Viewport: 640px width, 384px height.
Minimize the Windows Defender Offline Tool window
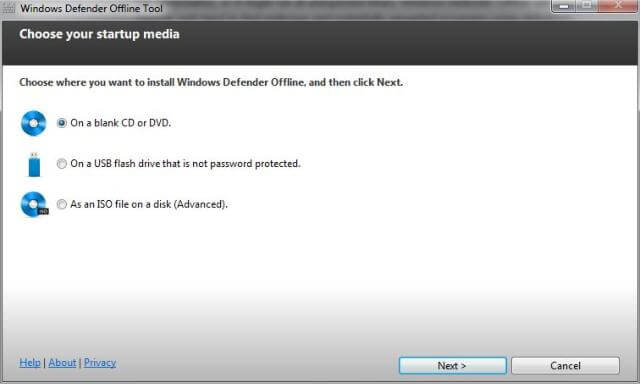click(564, 6)
